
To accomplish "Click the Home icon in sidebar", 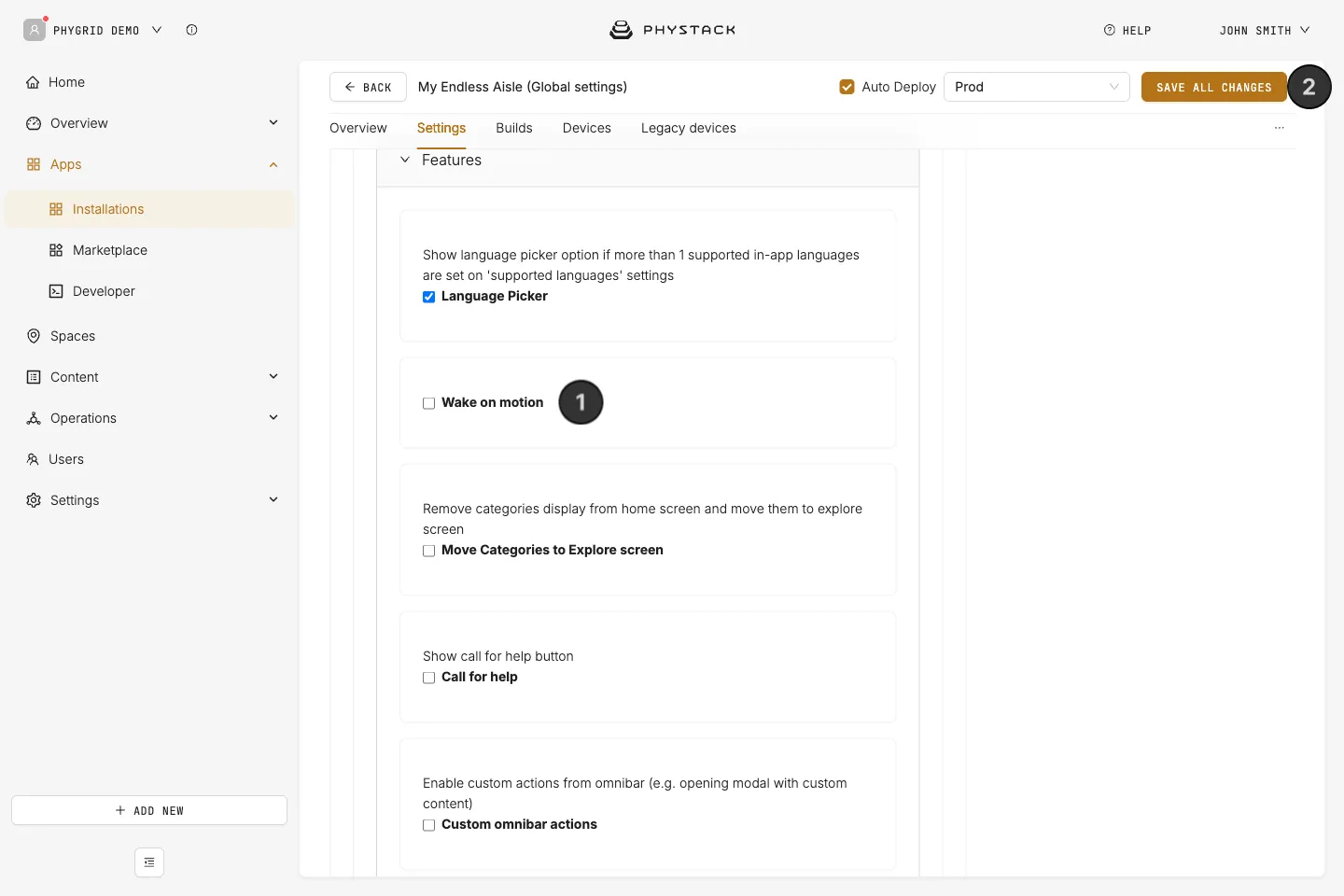I will pos(33,82).
